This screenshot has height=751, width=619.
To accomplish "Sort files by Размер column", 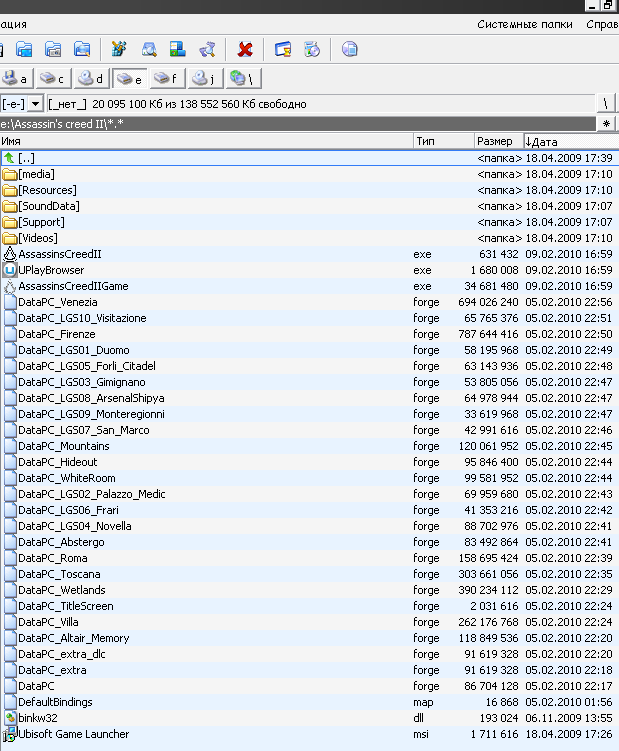I will pos(498,141).
